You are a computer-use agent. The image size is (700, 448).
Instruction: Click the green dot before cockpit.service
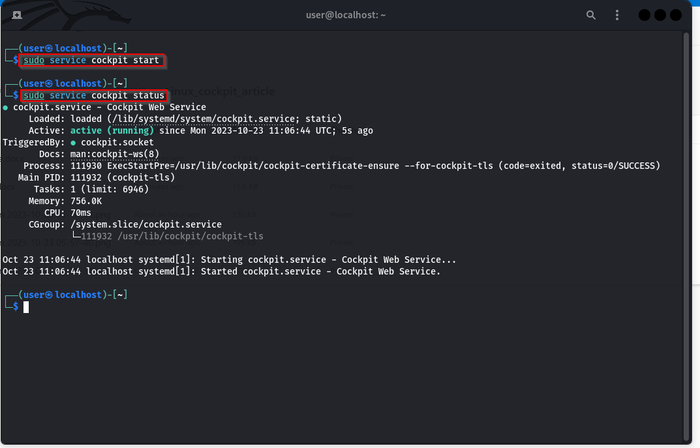[x=6, y=107]
